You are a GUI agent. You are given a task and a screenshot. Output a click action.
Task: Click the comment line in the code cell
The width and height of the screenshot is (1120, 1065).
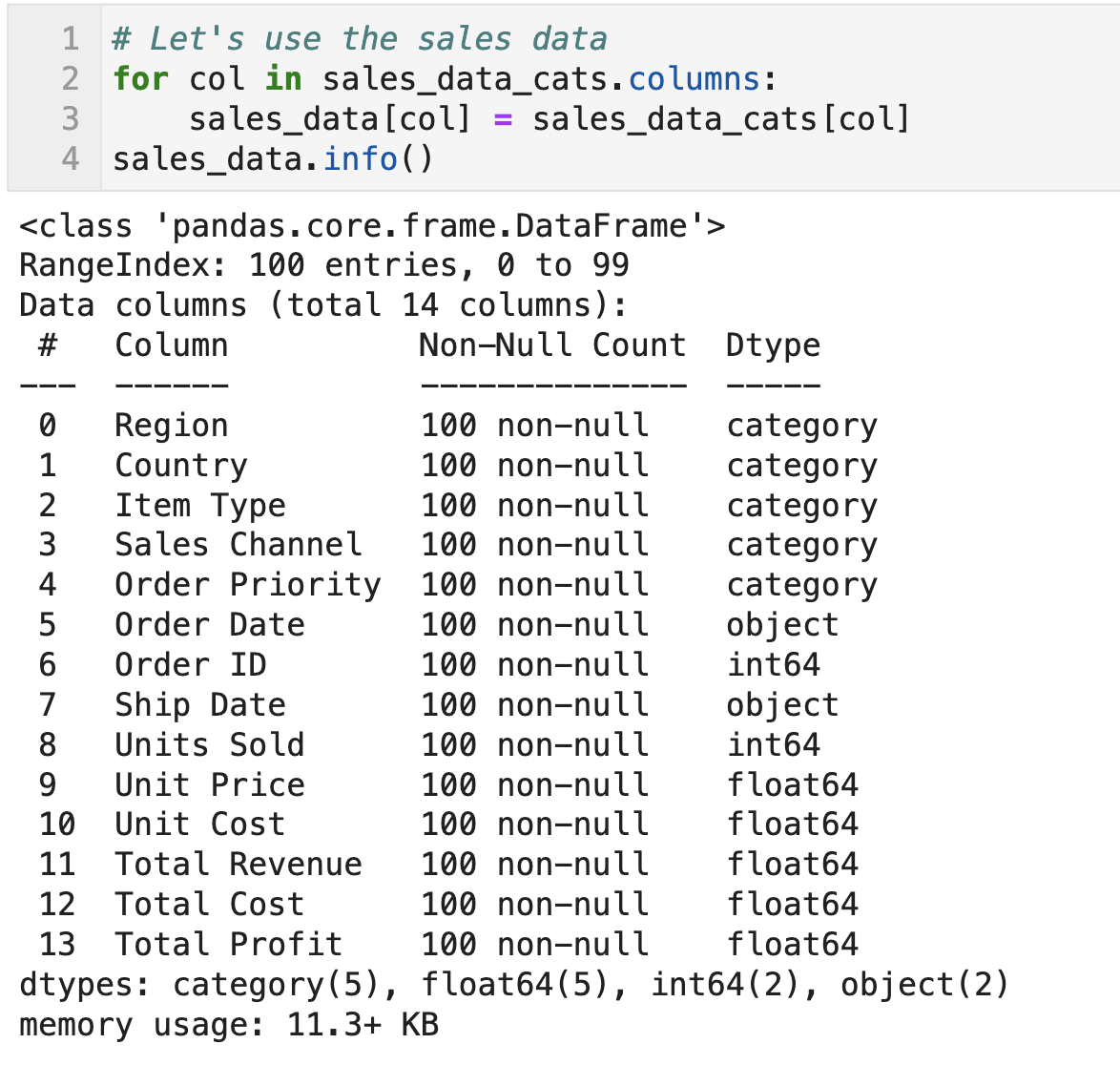(x=360, y=38)
